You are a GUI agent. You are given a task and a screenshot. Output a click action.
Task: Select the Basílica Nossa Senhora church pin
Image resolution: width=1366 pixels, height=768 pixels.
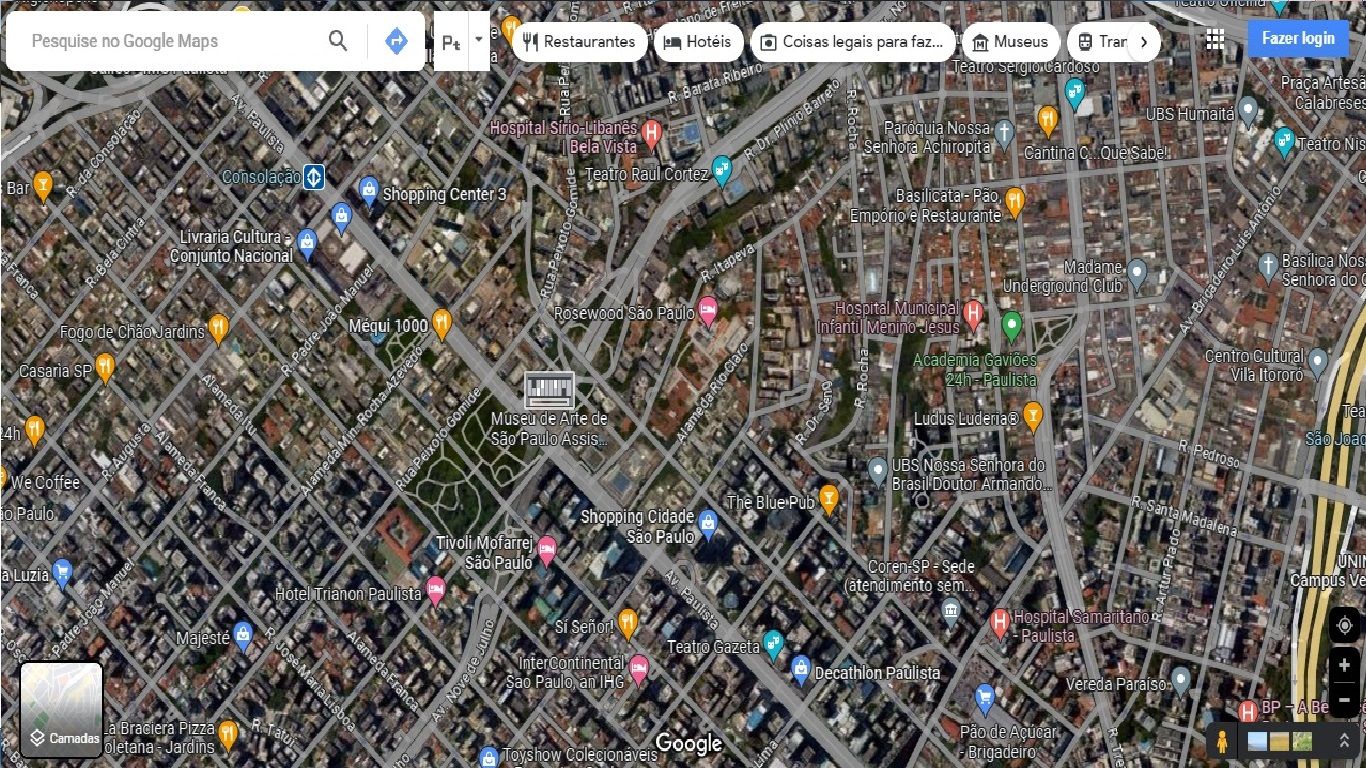click(x=1268, y=265)
